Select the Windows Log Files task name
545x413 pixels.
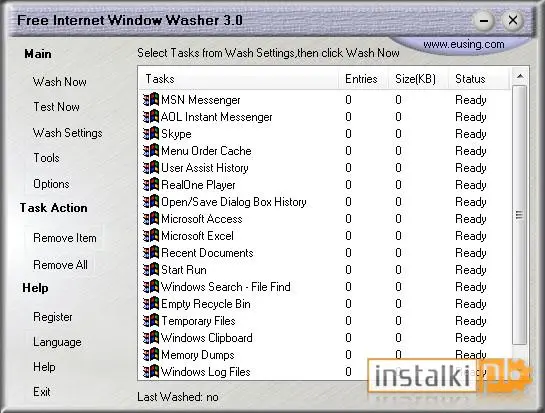point(205,372)
